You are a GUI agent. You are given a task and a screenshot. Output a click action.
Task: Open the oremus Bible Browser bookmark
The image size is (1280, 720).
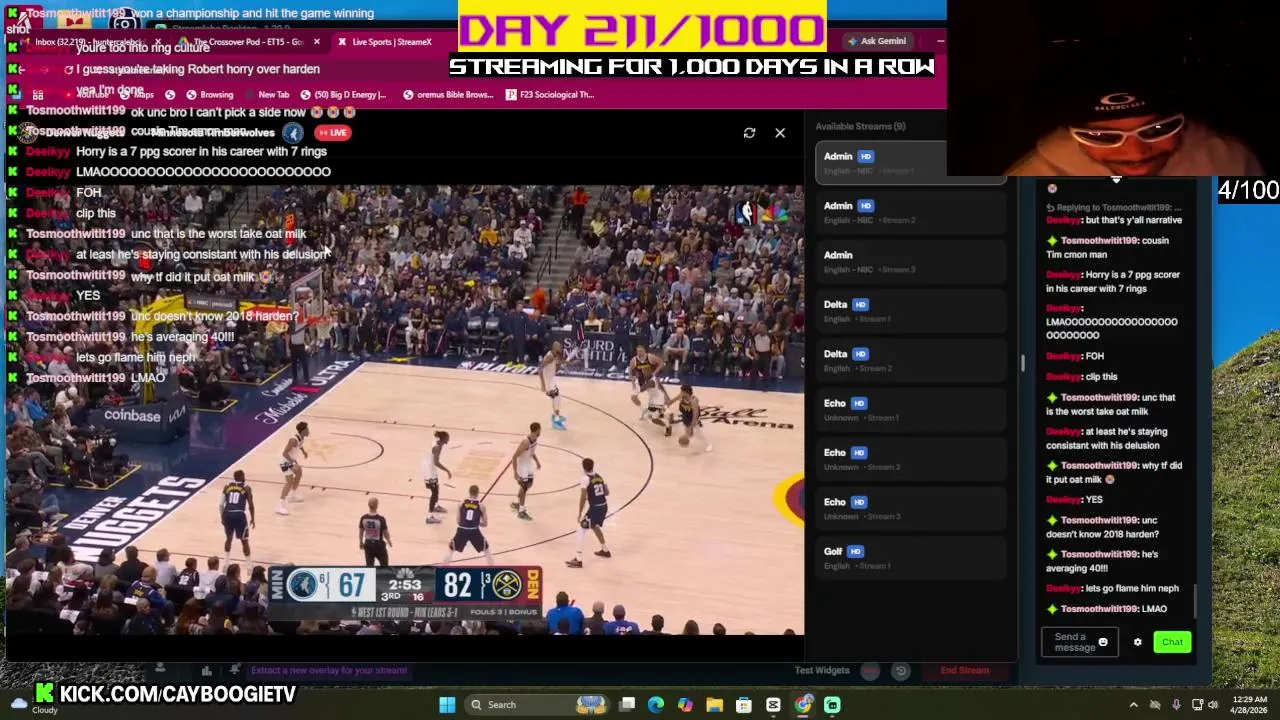[x=448, y=94]
